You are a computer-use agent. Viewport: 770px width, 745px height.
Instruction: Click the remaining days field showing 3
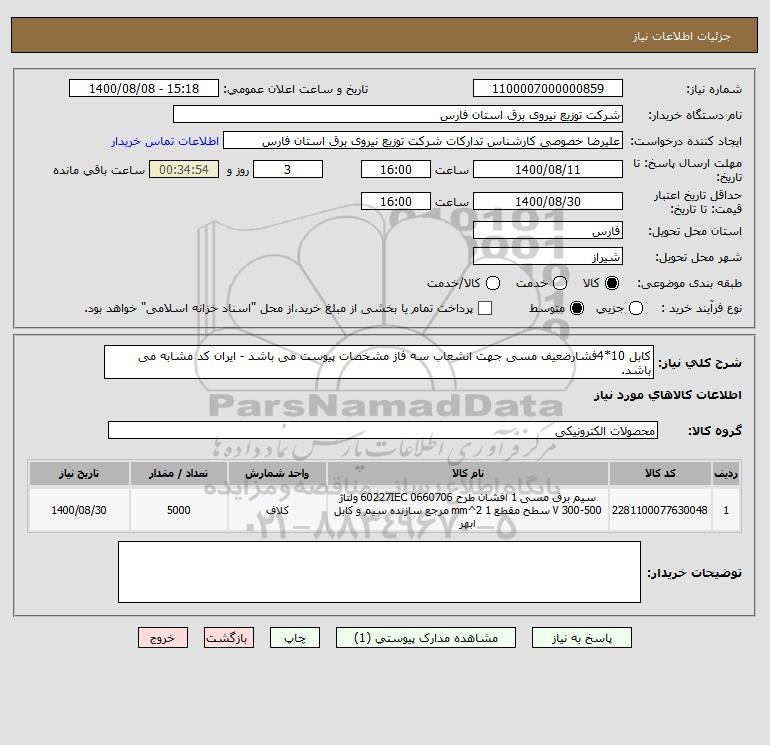tap(288, 169)
